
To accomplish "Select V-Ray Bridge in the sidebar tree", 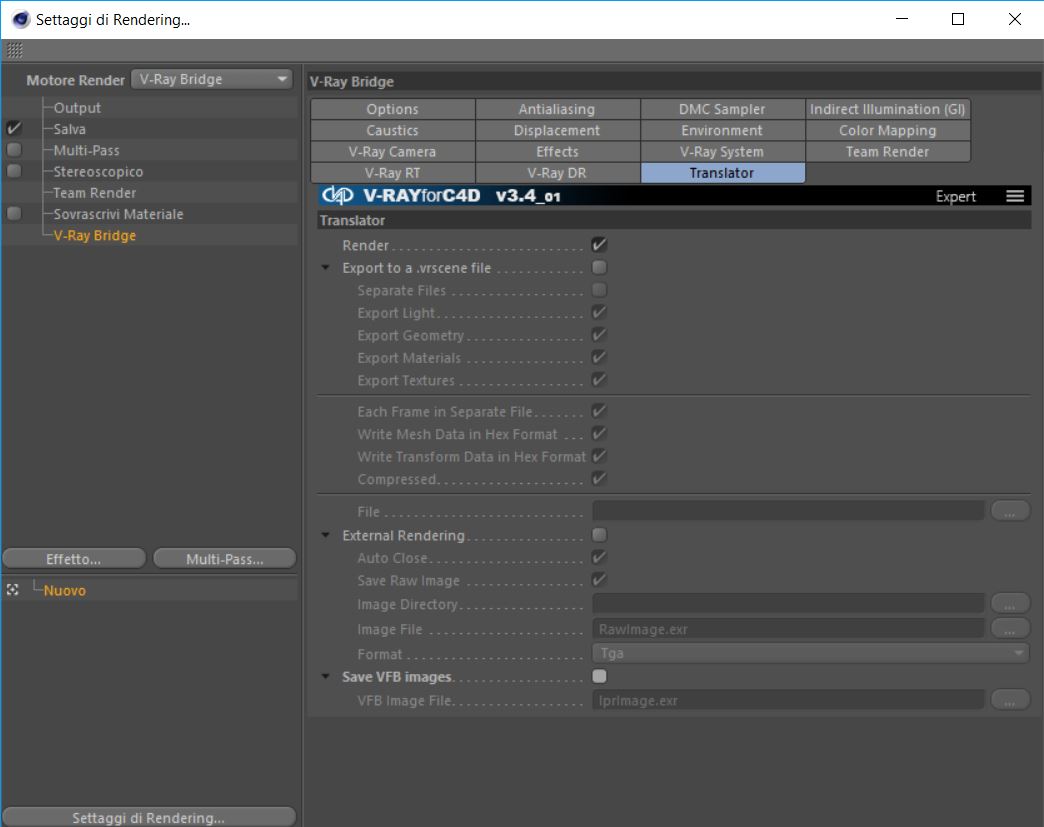I will pos(95,236).
